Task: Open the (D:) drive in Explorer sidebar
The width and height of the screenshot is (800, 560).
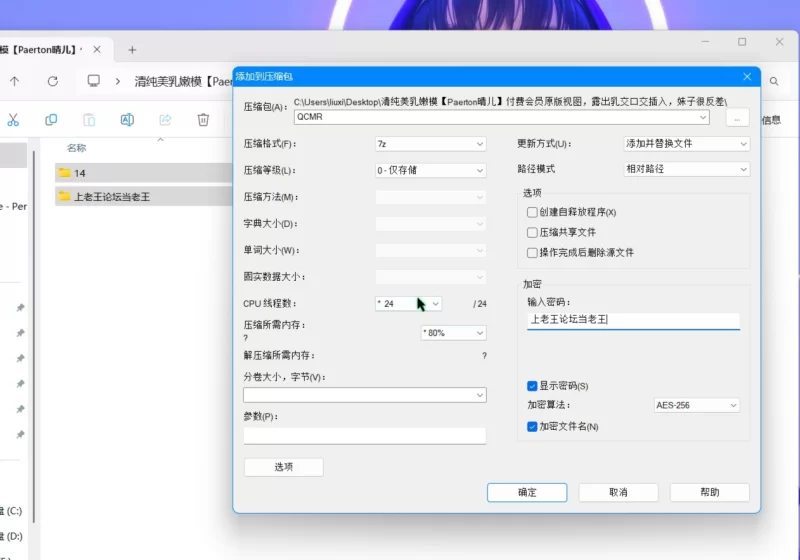Action: pos(11,536)
